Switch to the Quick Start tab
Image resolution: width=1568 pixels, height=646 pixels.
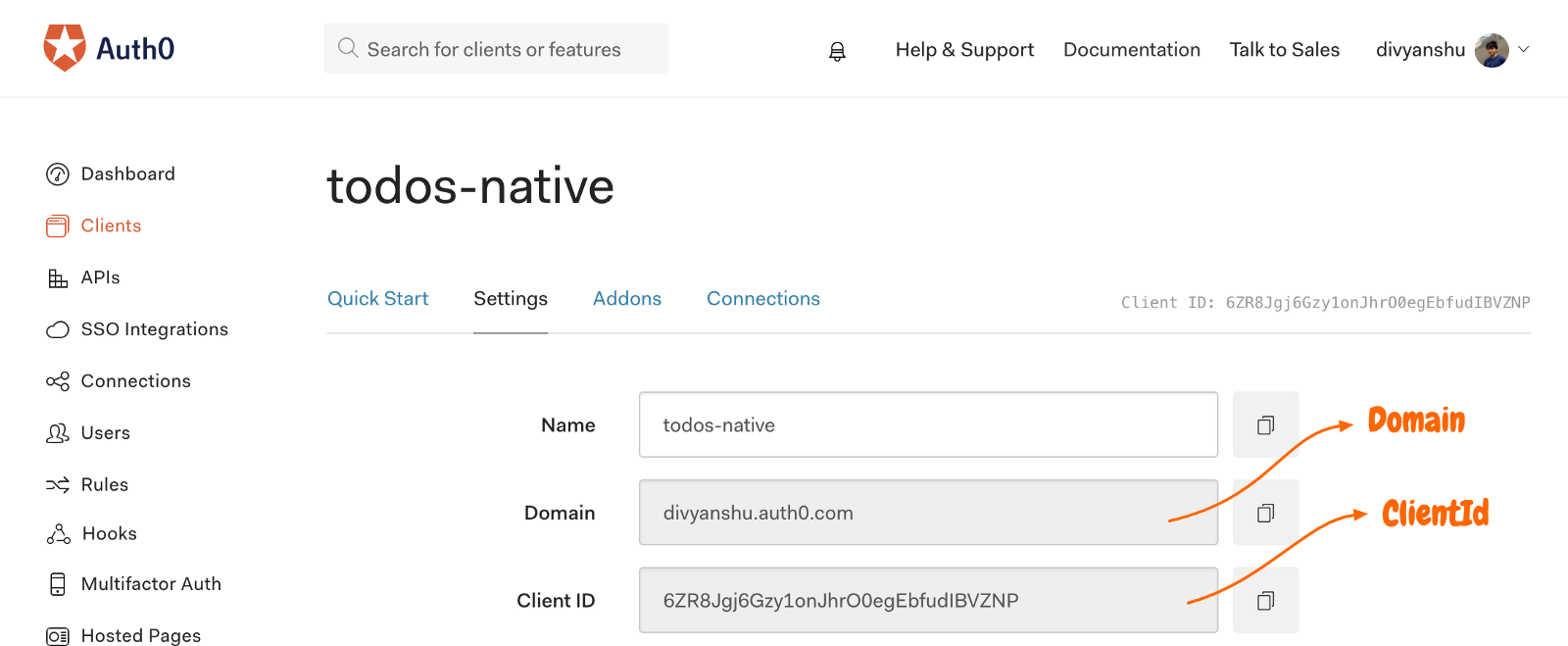pos(377,299)
